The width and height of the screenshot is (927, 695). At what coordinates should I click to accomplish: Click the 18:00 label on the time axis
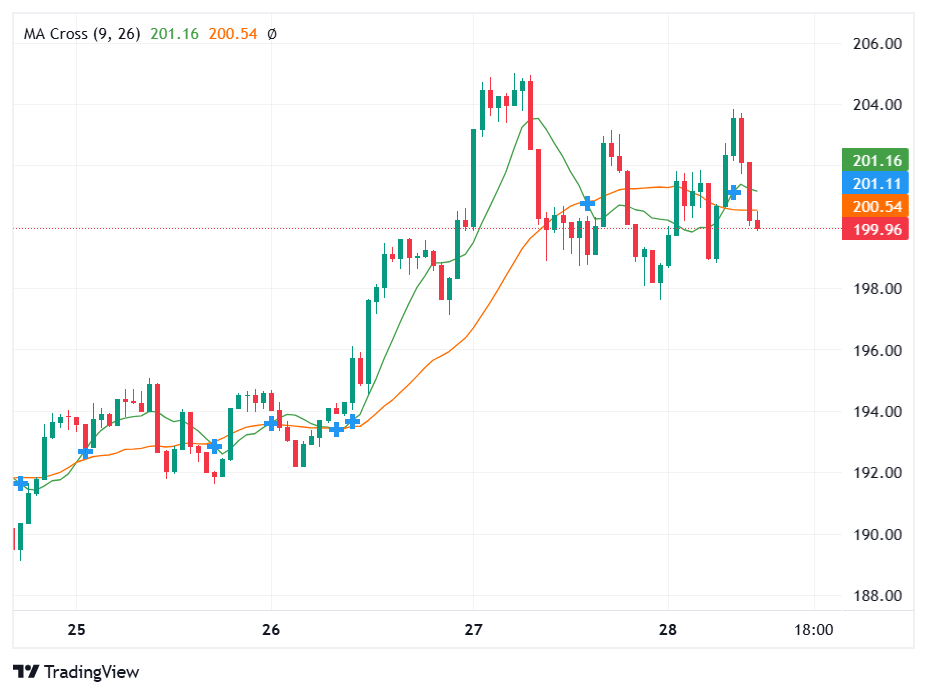point(812,630)
